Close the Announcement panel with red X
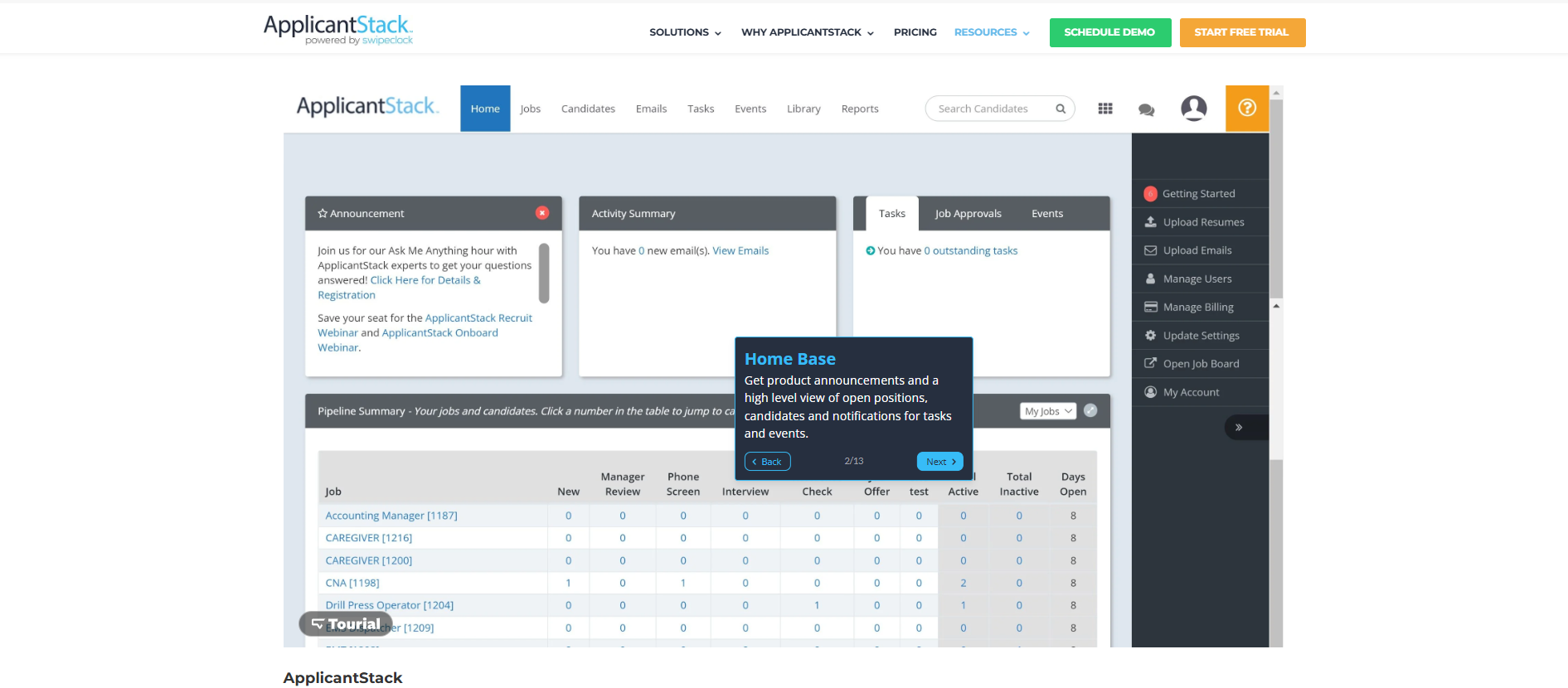1568x688 pixels. pyautogui.click(x=542, y=213)
